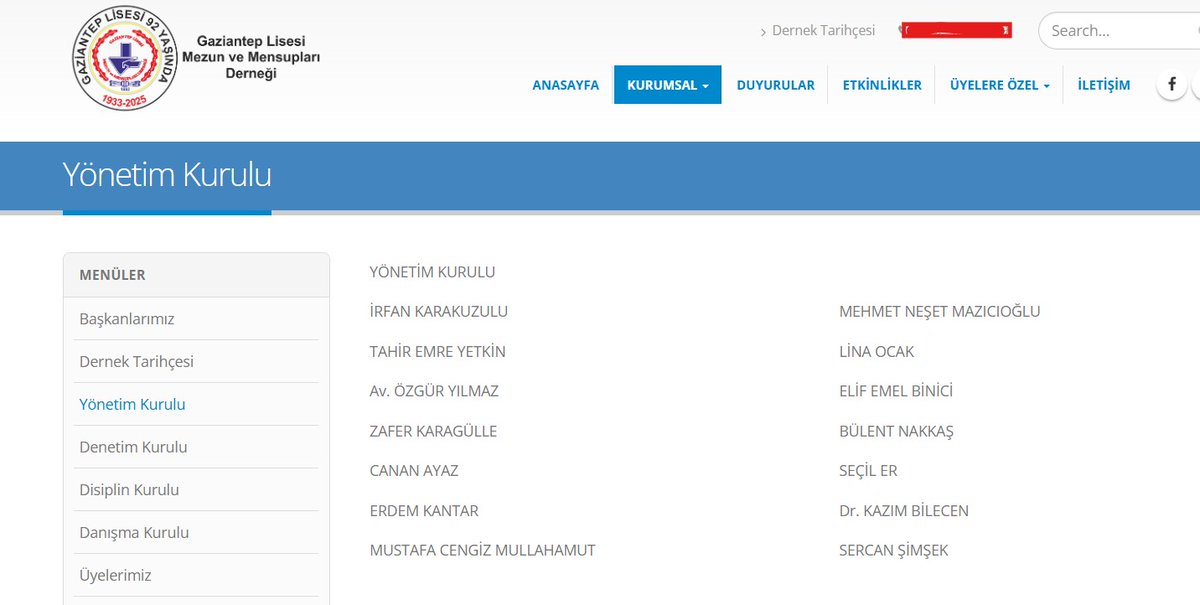Image resolution: width=1200 pixels, height=605 pixels.
Task: Open the DUYURULAR menu item
Action: pos(775,85)
